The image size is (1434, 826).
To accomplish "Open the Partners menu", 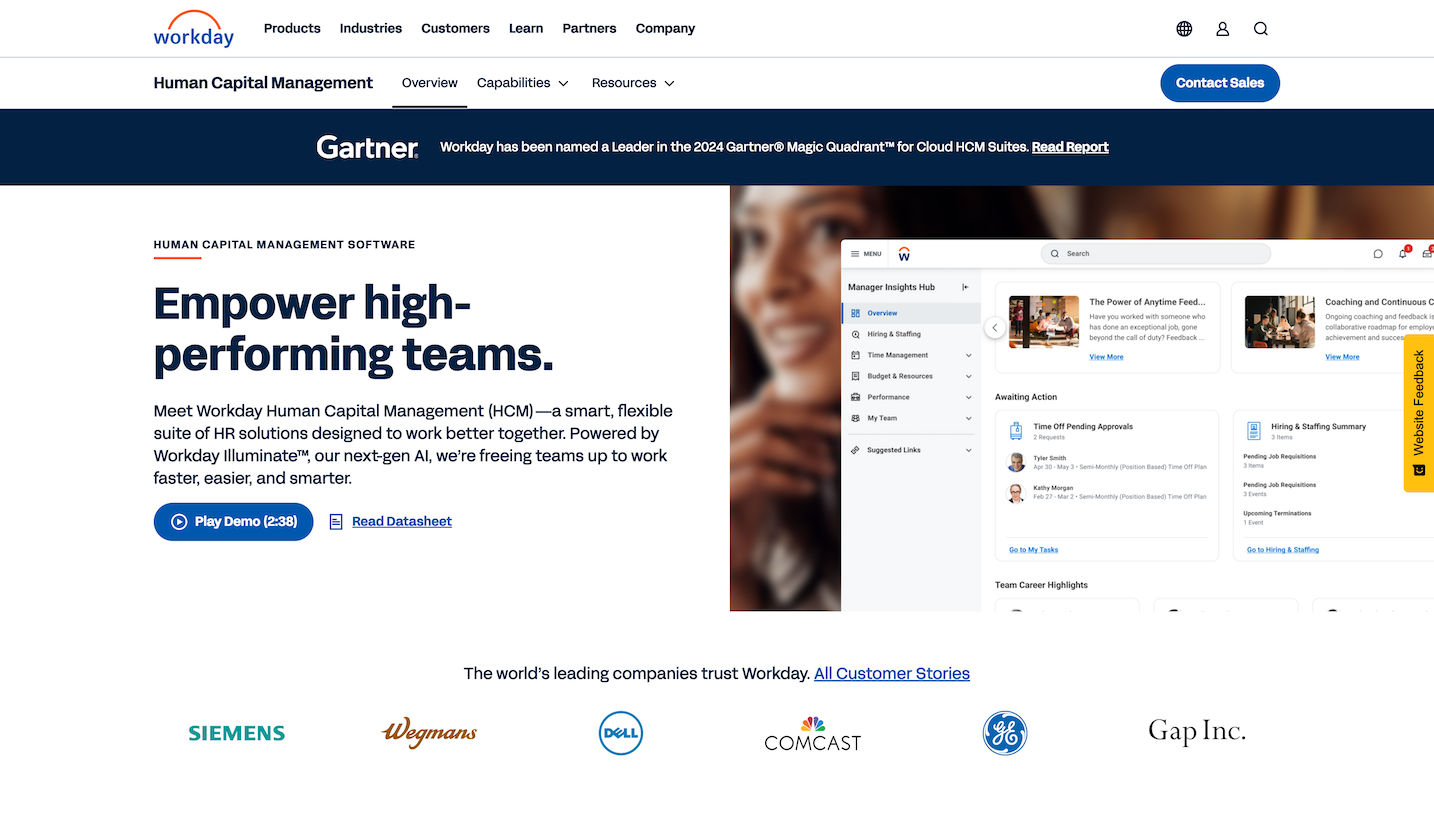I will coord(589,28).
